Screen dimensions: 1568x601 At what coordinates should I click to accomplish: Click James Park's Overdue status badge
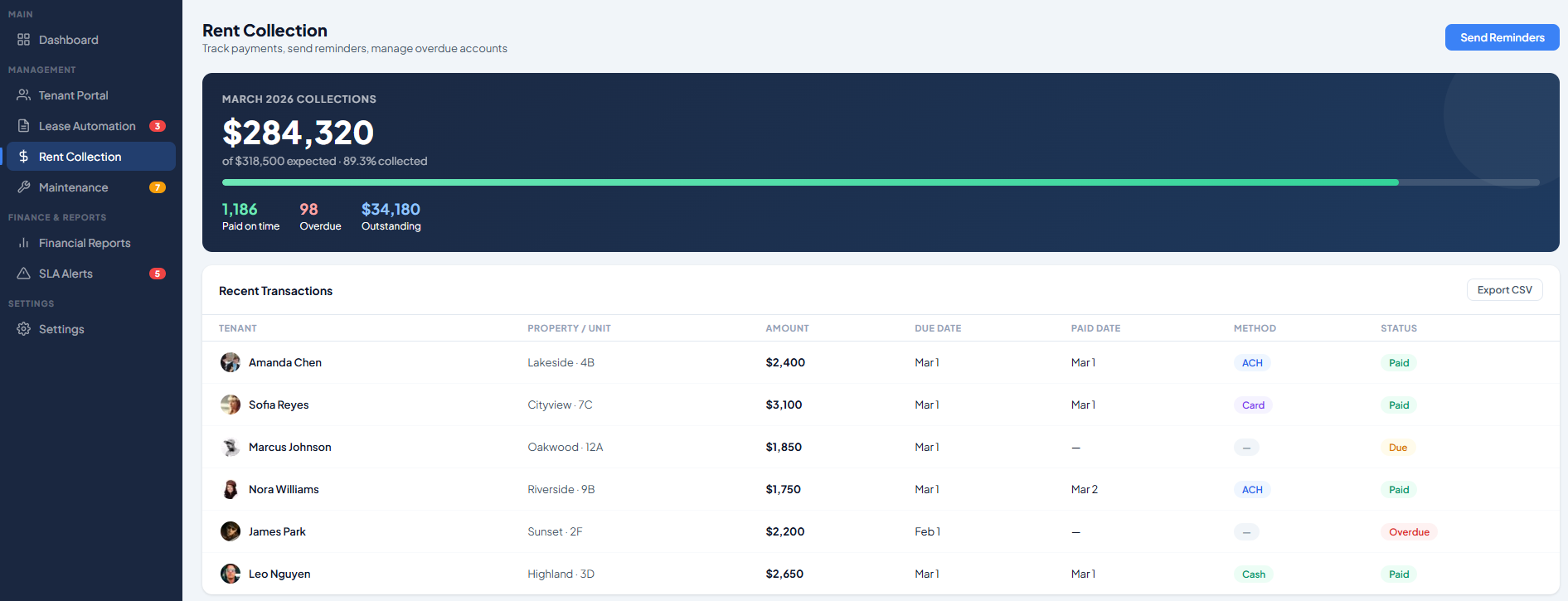[x=1409, y=531]
